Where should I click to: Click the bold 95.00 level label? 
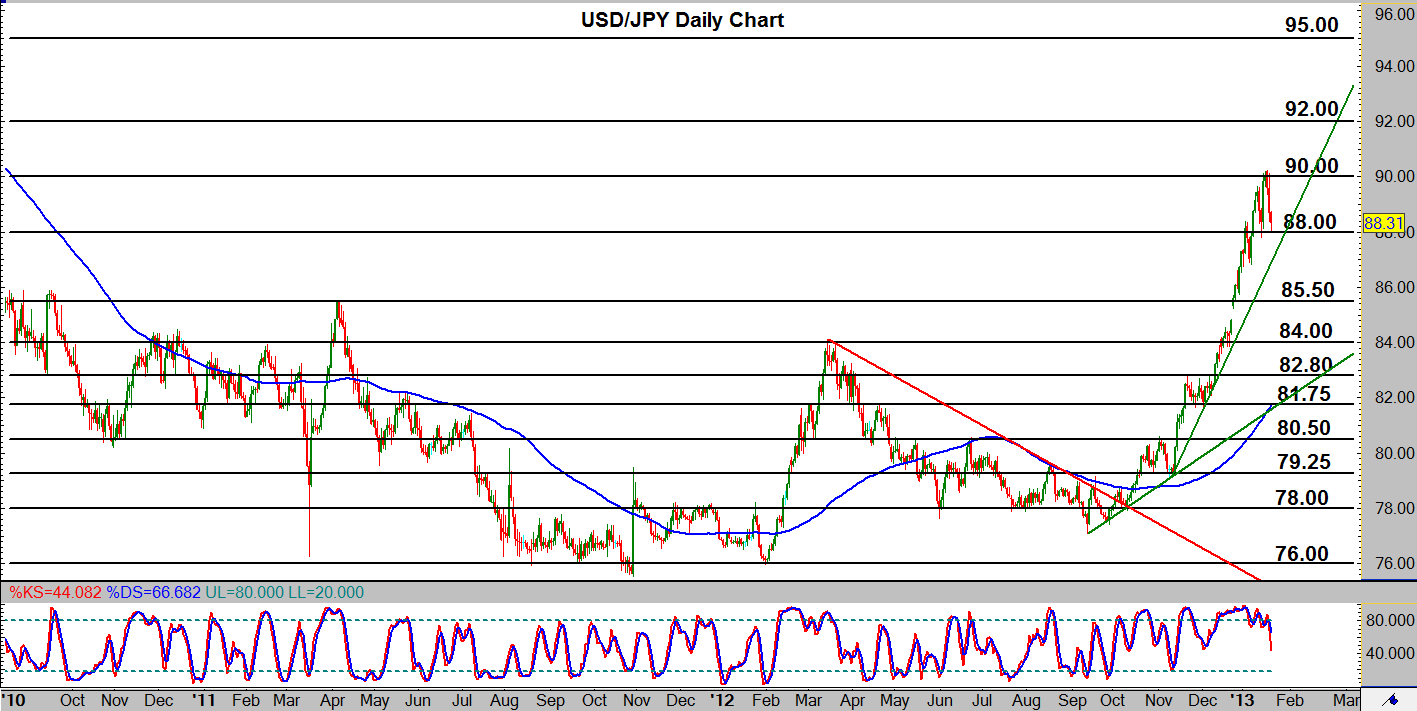coord(1311,25)
